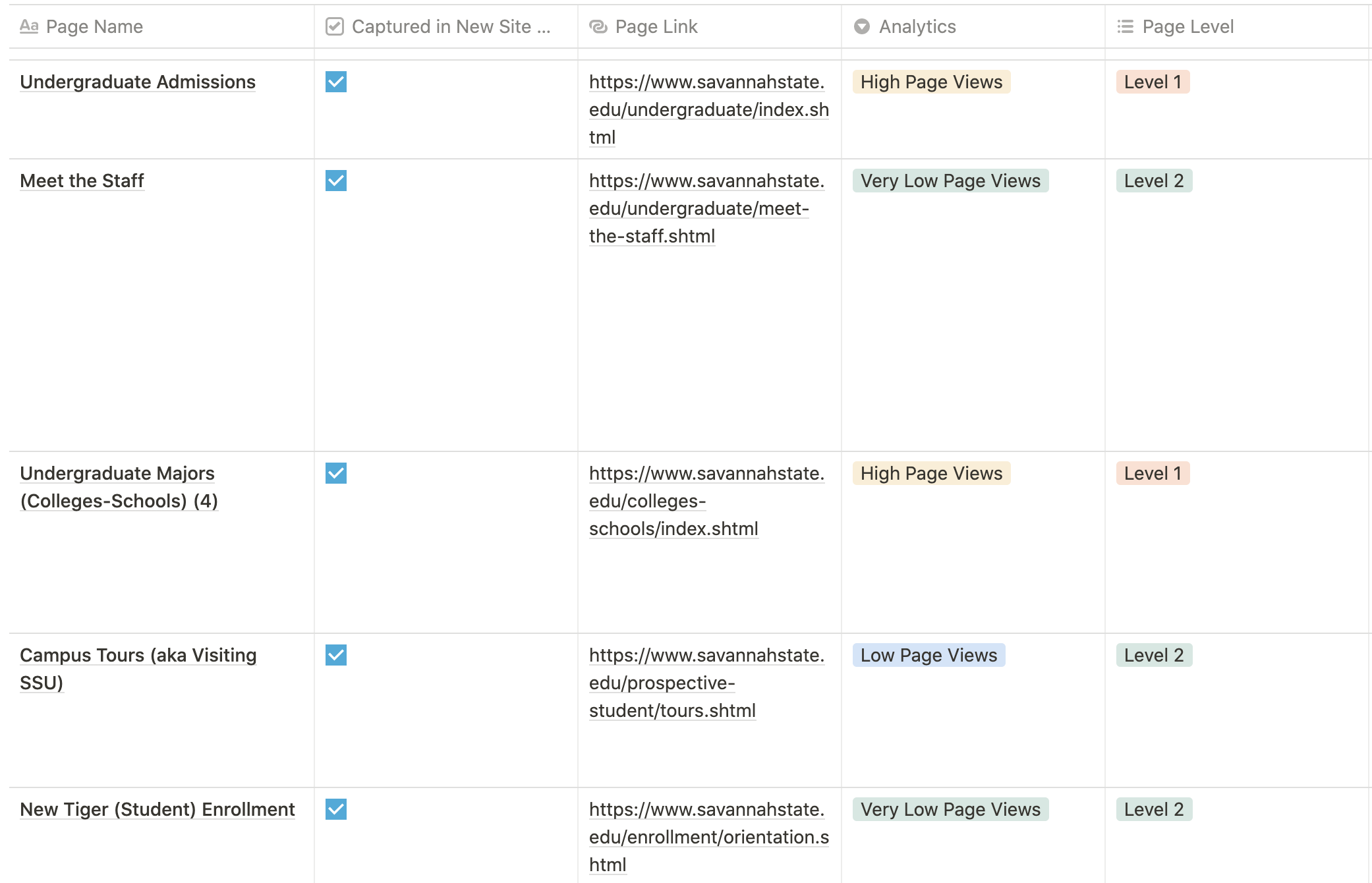Toggle New Tiger Enrollment checkbox
The image size is (1372, 883).
click(x=336, y=810)
